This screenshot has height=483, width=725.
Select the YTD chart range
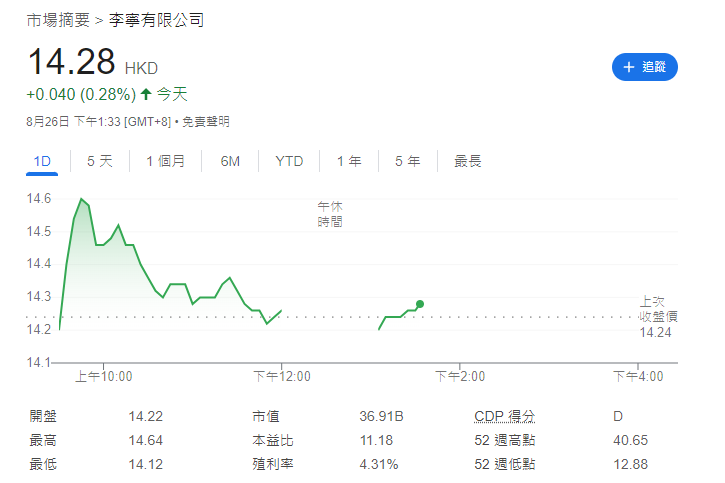[289, 161]
